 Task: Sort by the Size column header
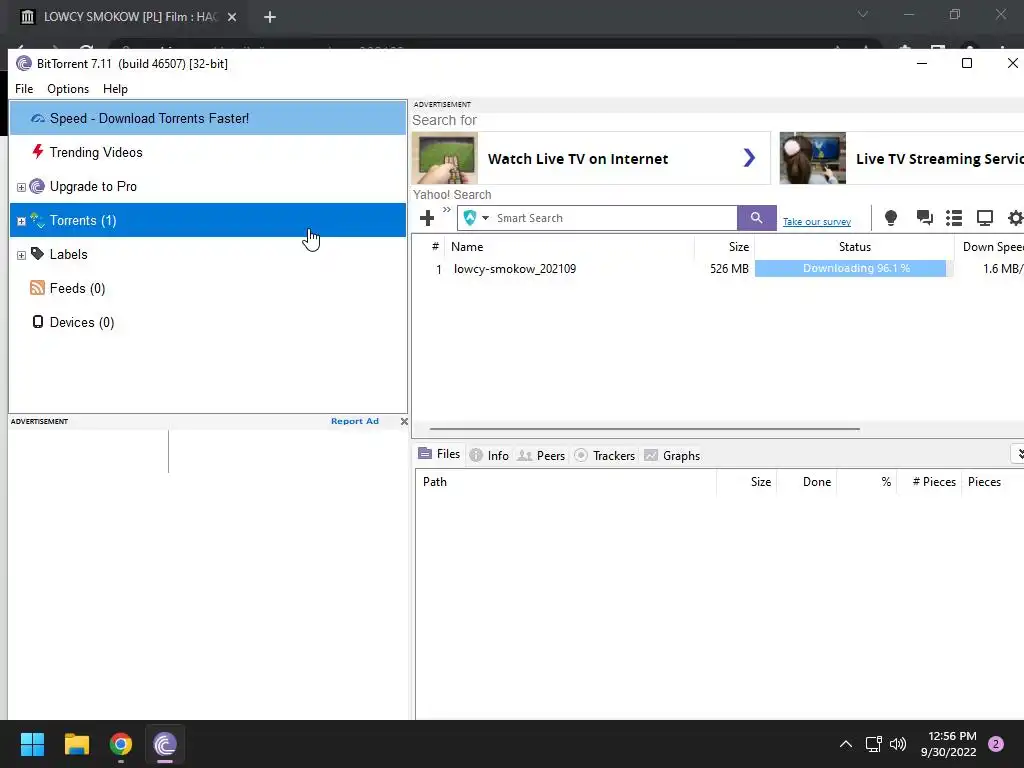(724, 247)
